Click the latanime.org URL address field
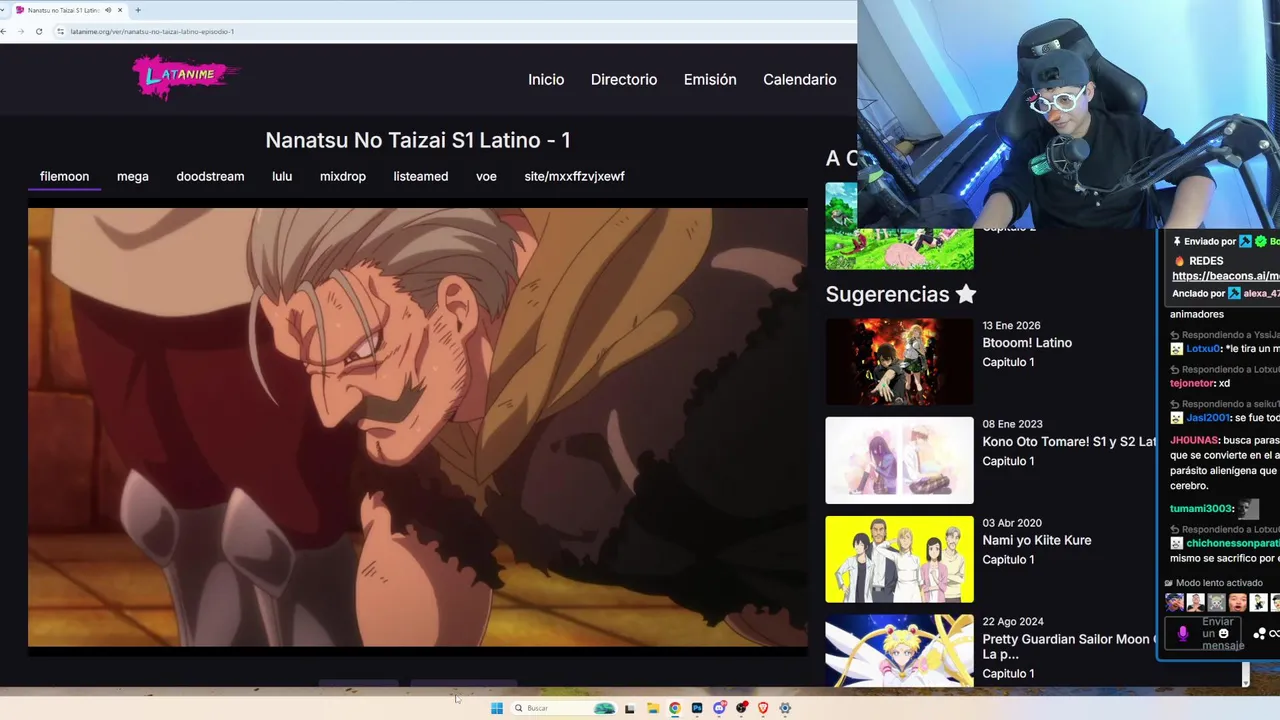Screen dimensions: 1280x720 click(x=152, y=31)
